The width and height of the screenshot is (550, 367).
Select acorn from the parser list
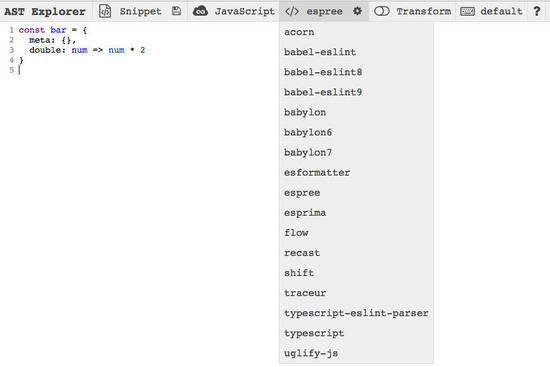[356, 32]
